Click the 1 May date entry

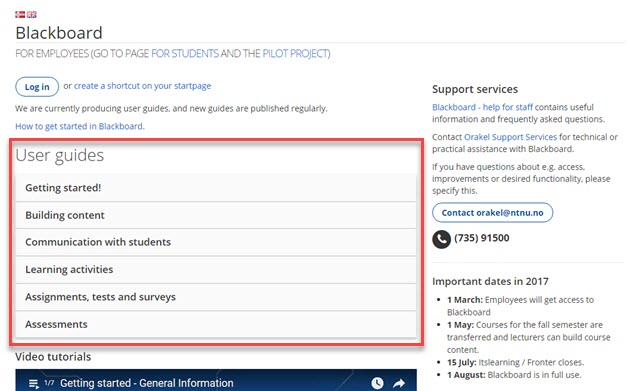529,337
